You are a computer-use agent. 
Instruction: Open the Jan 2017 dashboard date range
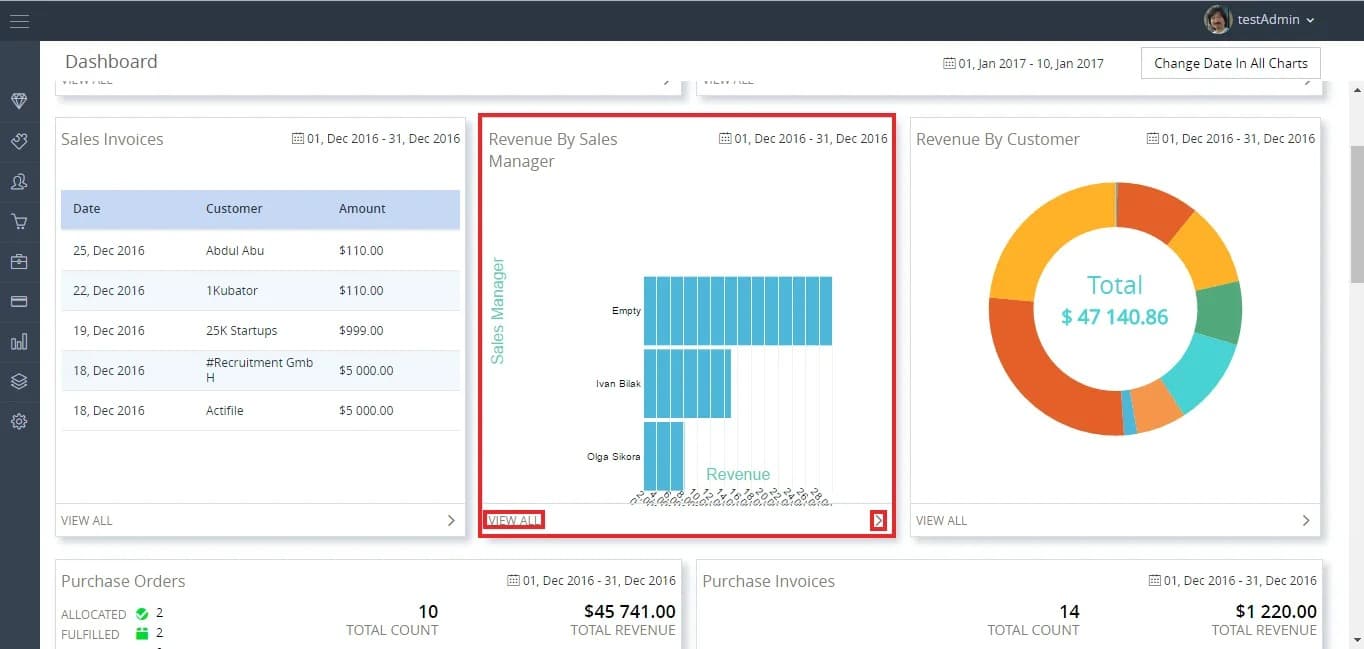click(x=1023, y=63)
